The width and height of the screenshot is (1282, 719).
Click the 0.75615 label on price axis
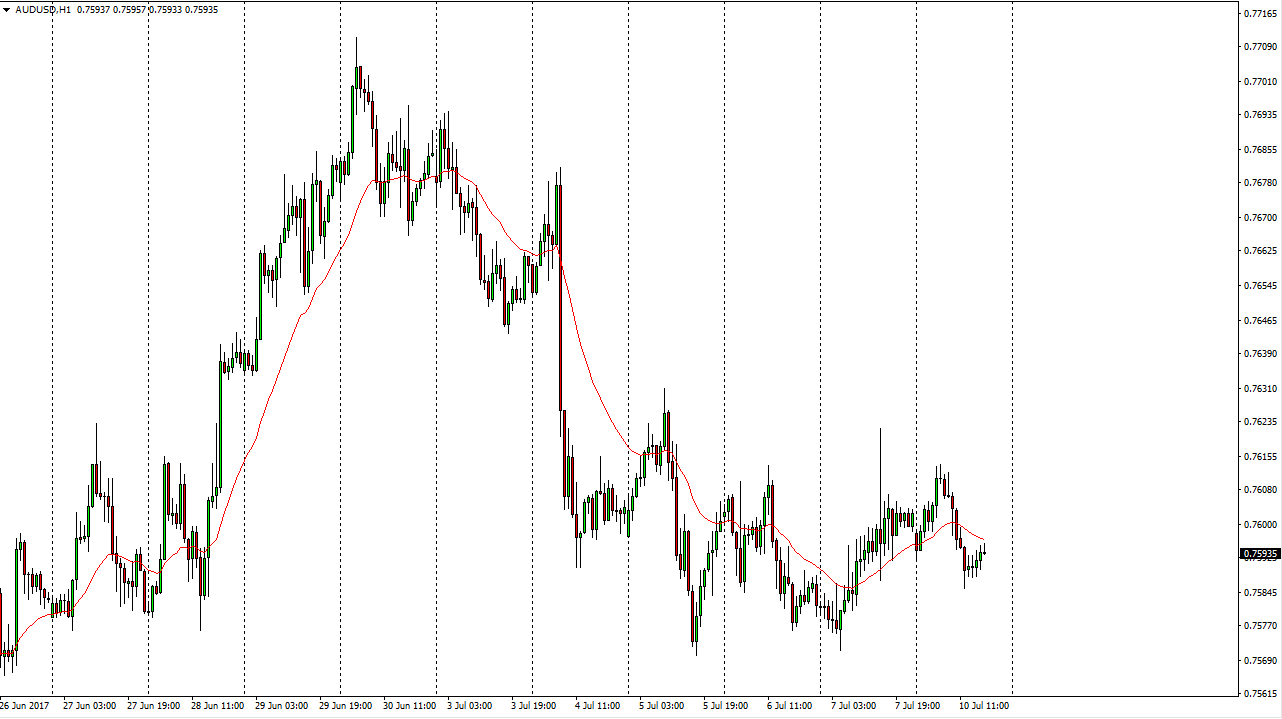(1260, 694)
